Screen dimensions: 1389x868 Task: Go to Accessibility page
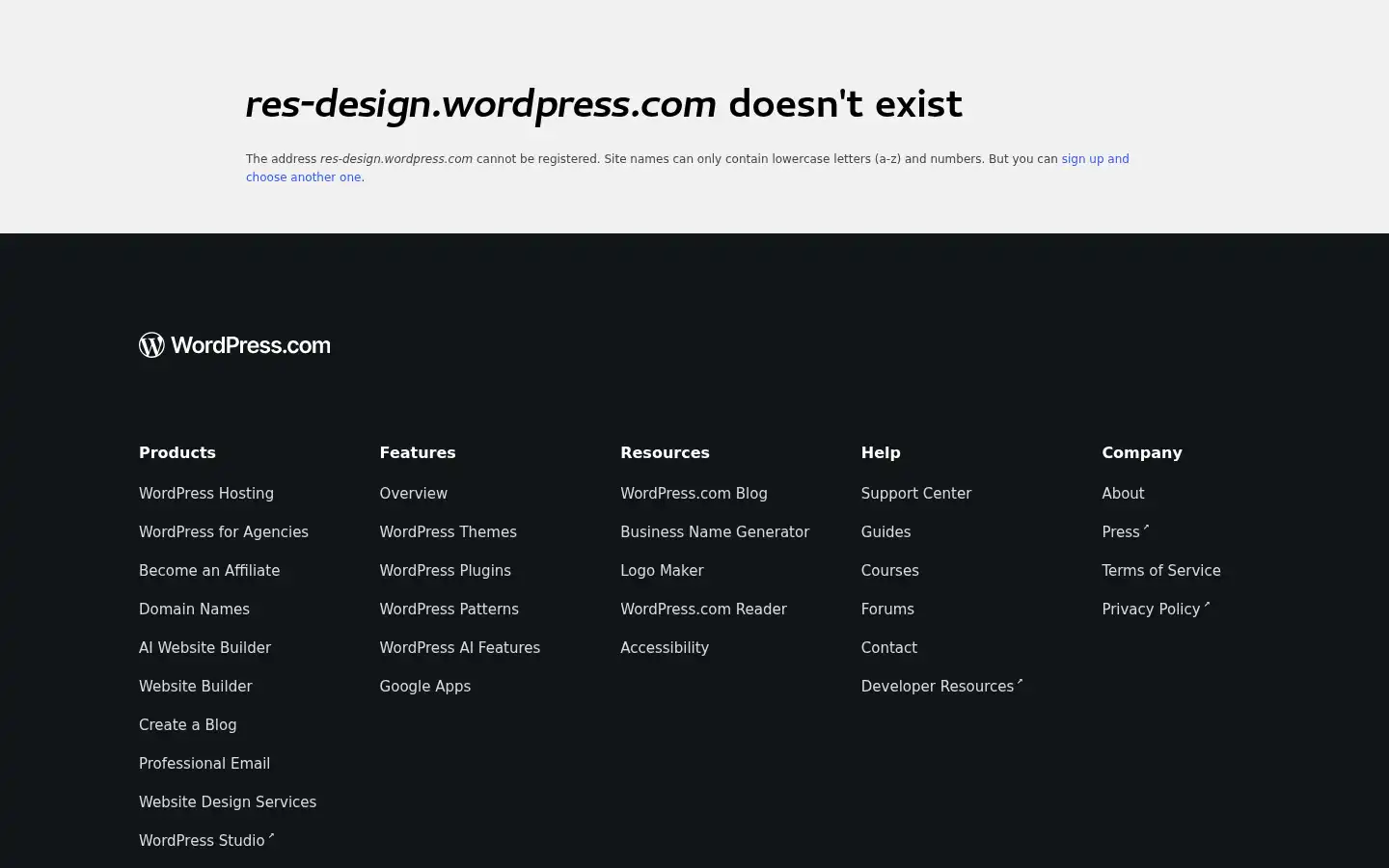[665, 648]
